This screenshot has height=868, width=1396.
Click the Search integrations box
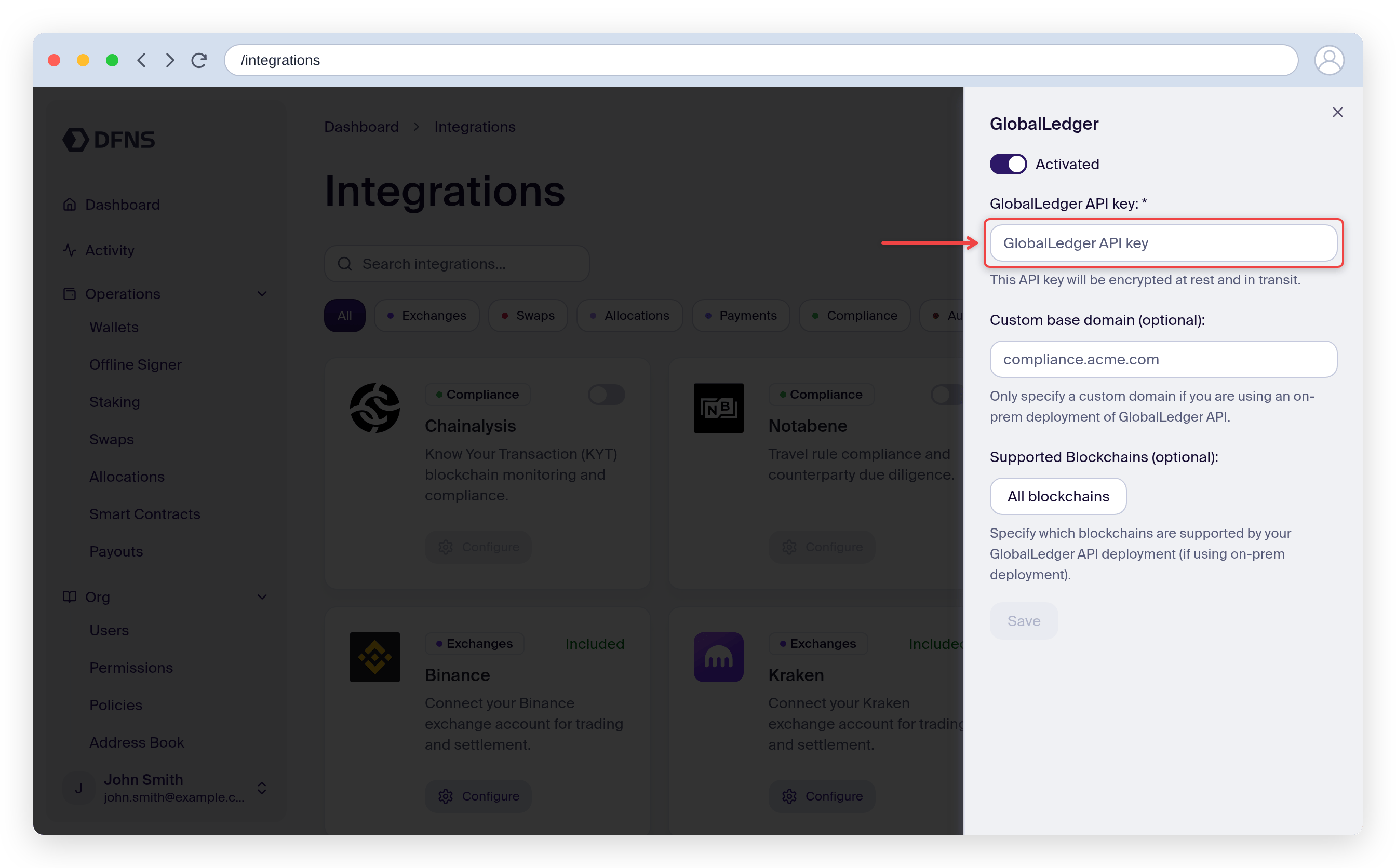[457, 264]
